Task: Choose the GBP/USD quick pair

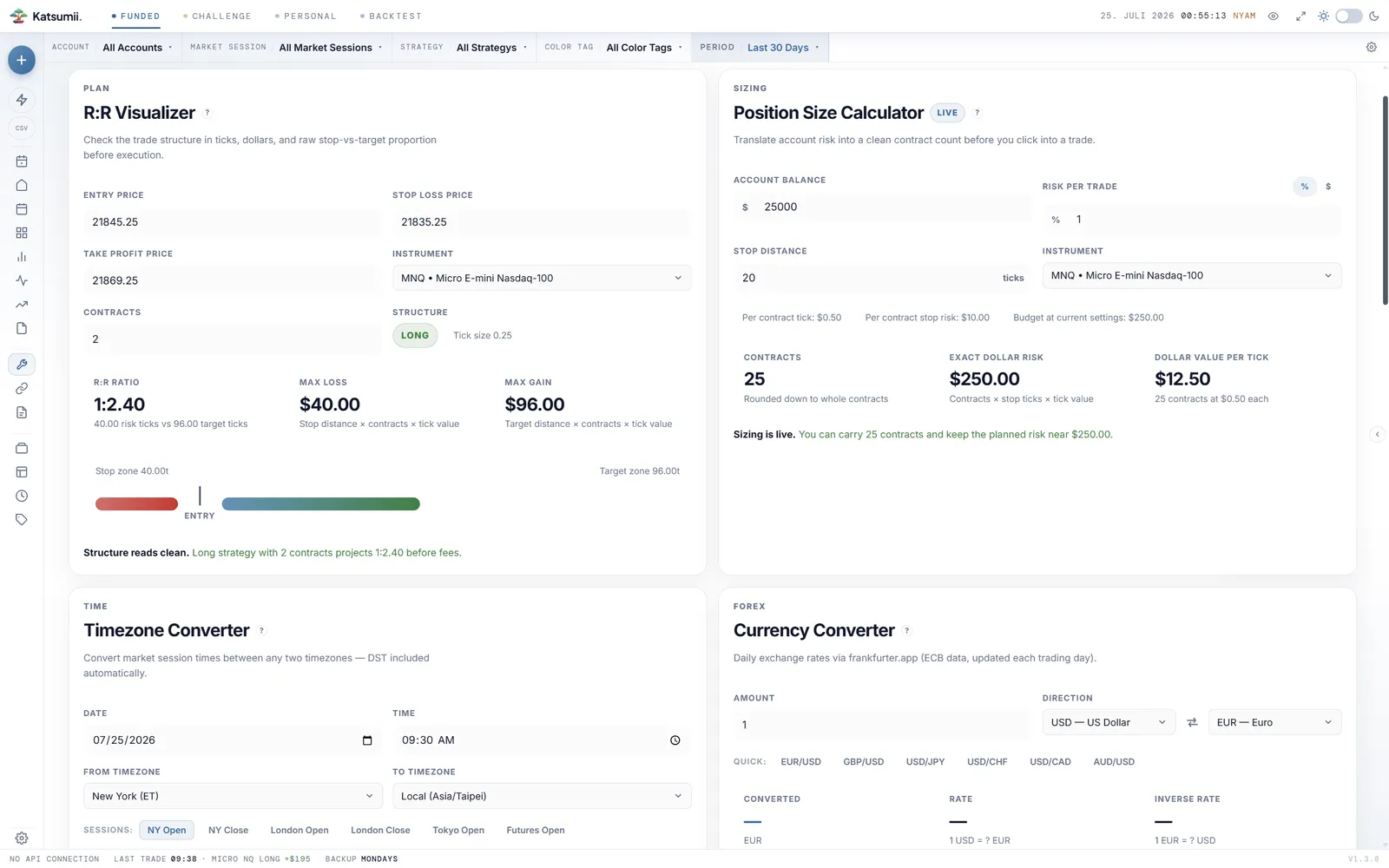Action: (864, 762)
